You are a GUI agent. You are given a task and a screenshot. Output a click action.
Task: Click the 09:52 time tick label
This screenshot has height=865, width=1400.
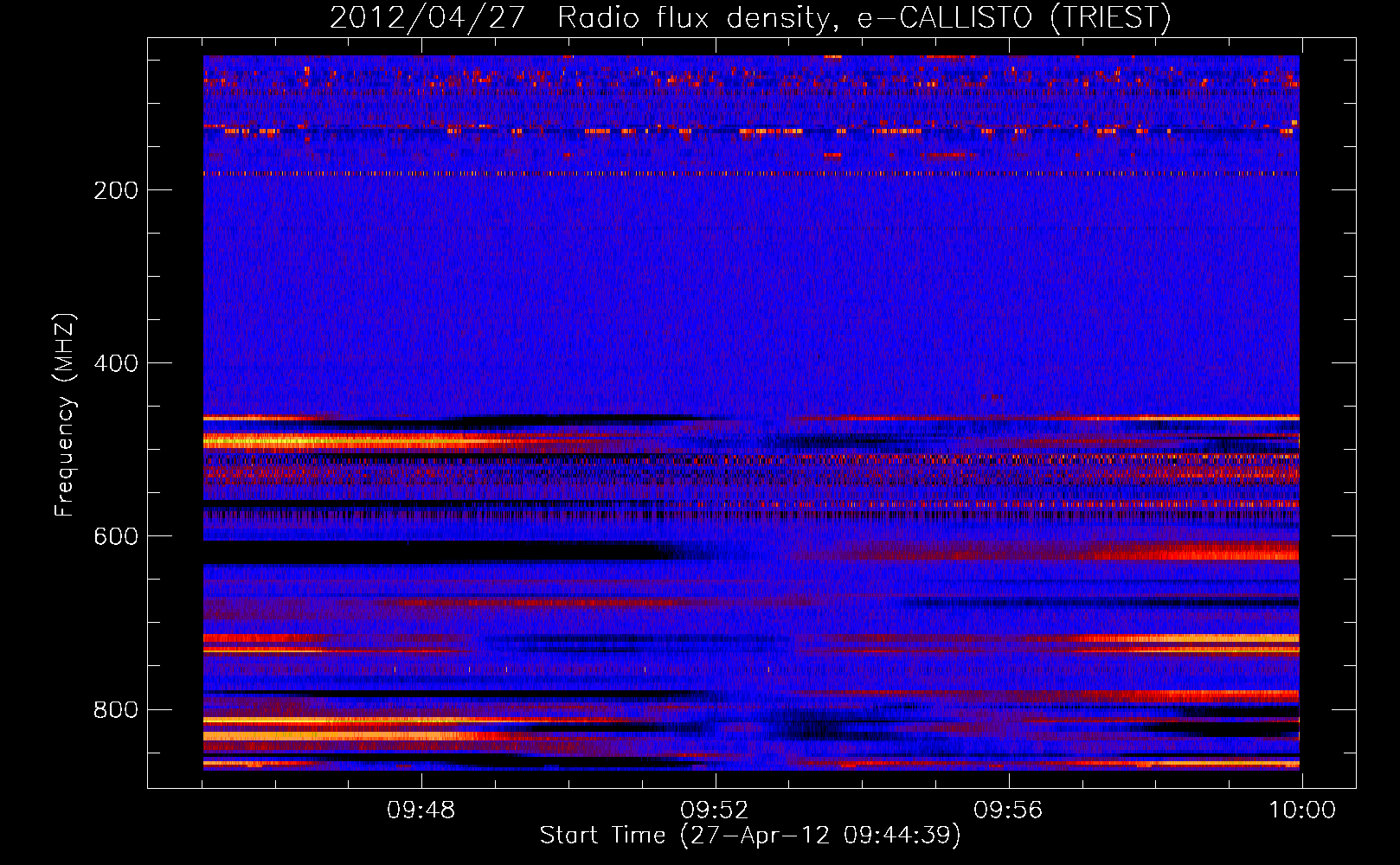tap(714, 811)
